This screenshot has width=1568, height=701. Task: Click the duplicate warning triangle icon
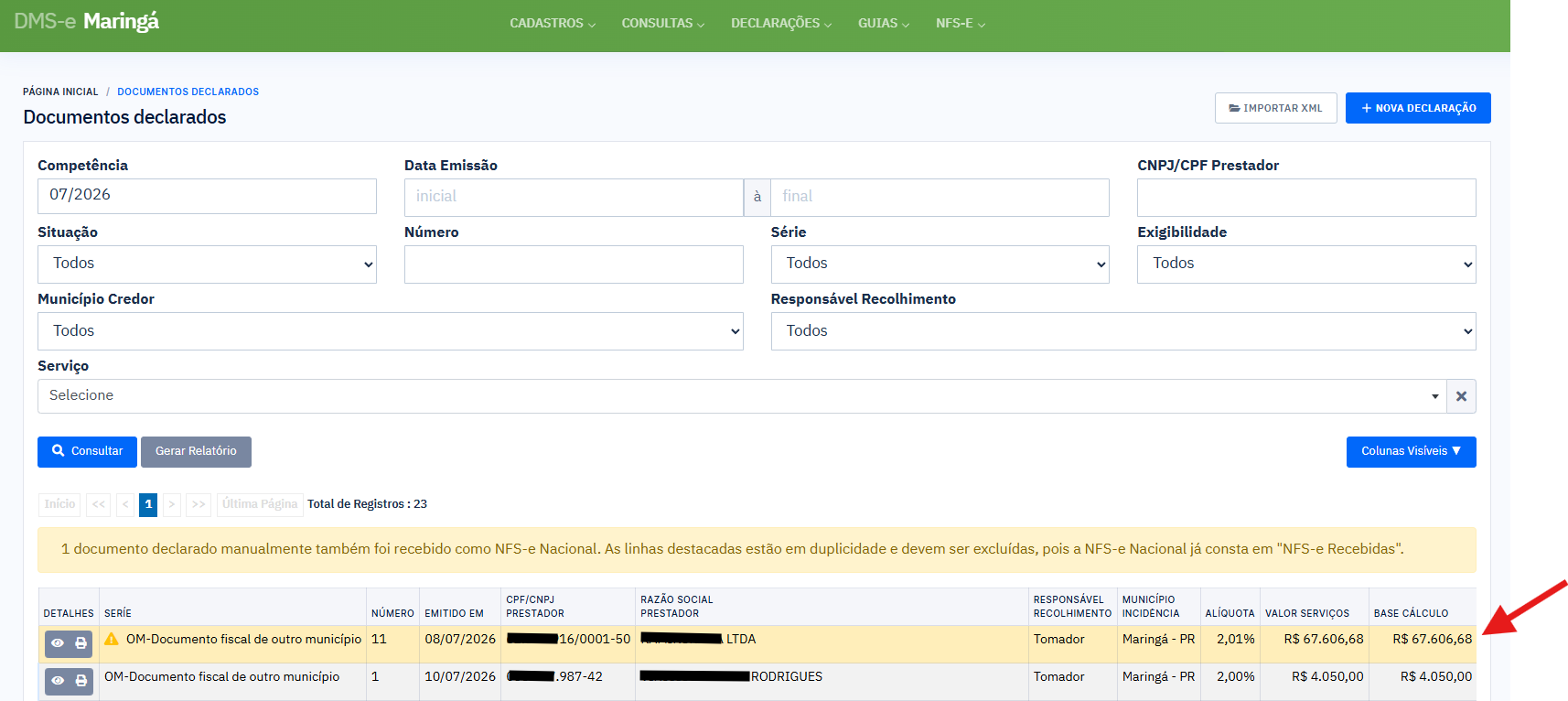point(112,639)
